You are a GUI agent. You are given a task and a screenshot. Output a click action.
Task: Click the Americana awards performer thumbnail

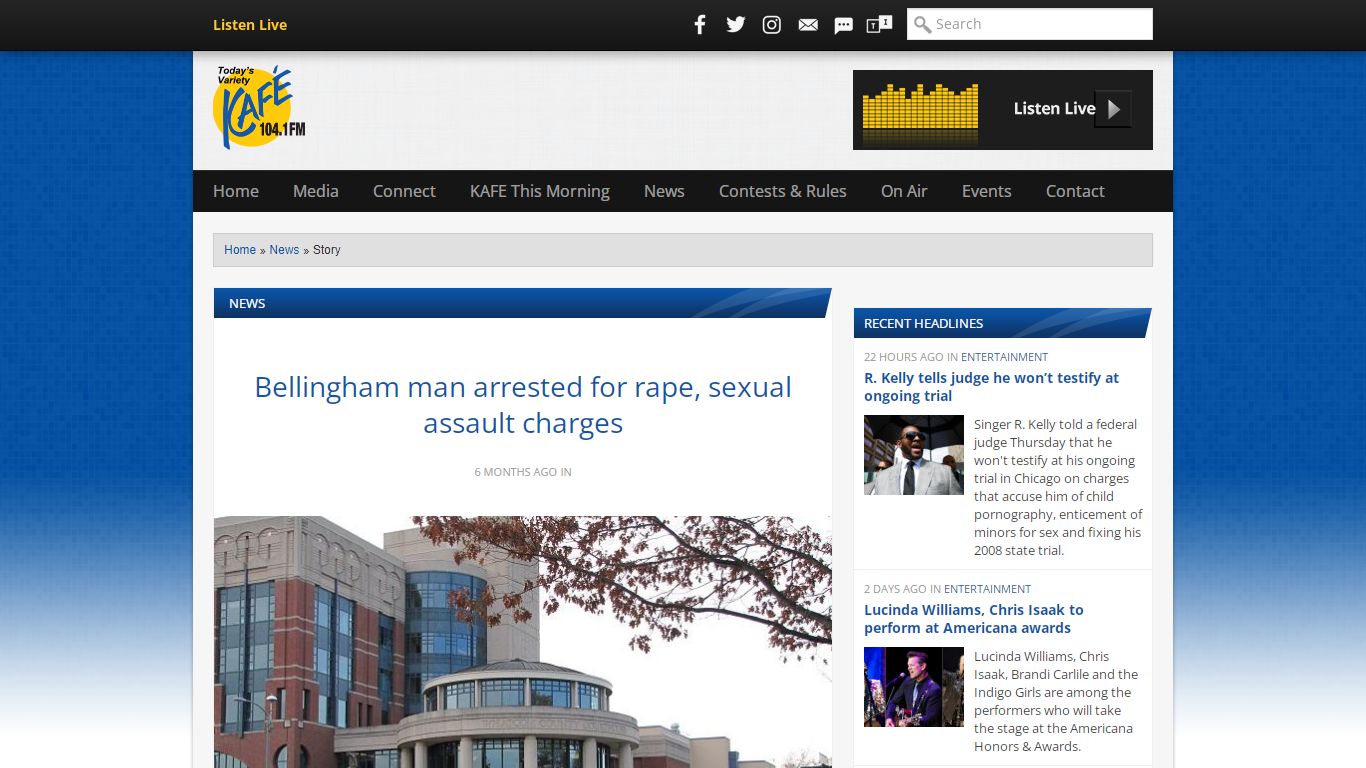click(914, 687)
